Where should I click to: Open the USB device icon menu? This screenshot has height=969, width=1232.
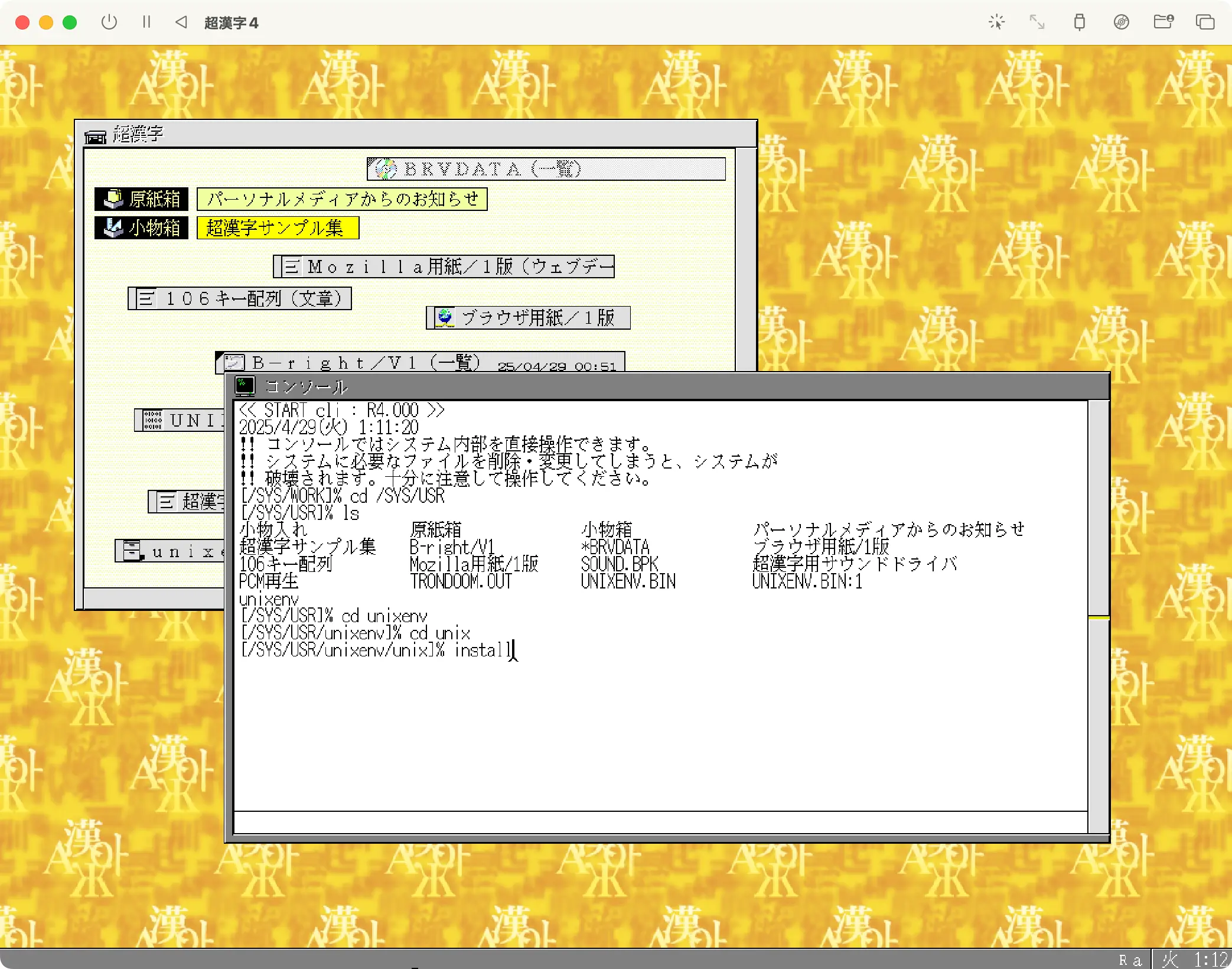click(1079, 22)
